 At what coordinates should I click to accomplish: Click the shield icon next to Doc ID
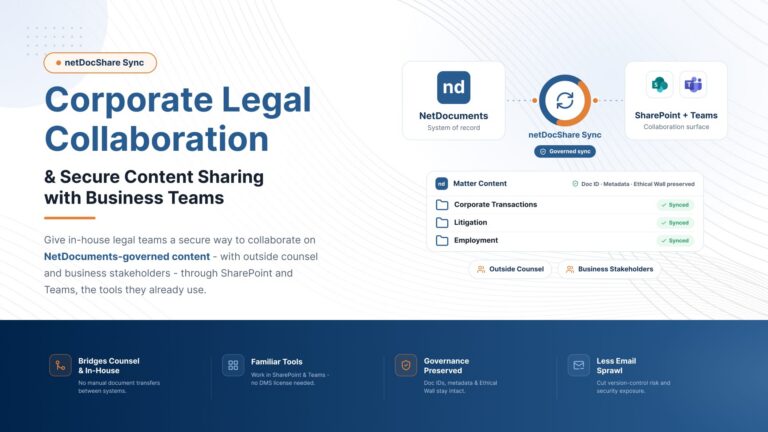[x=575, y=184]
